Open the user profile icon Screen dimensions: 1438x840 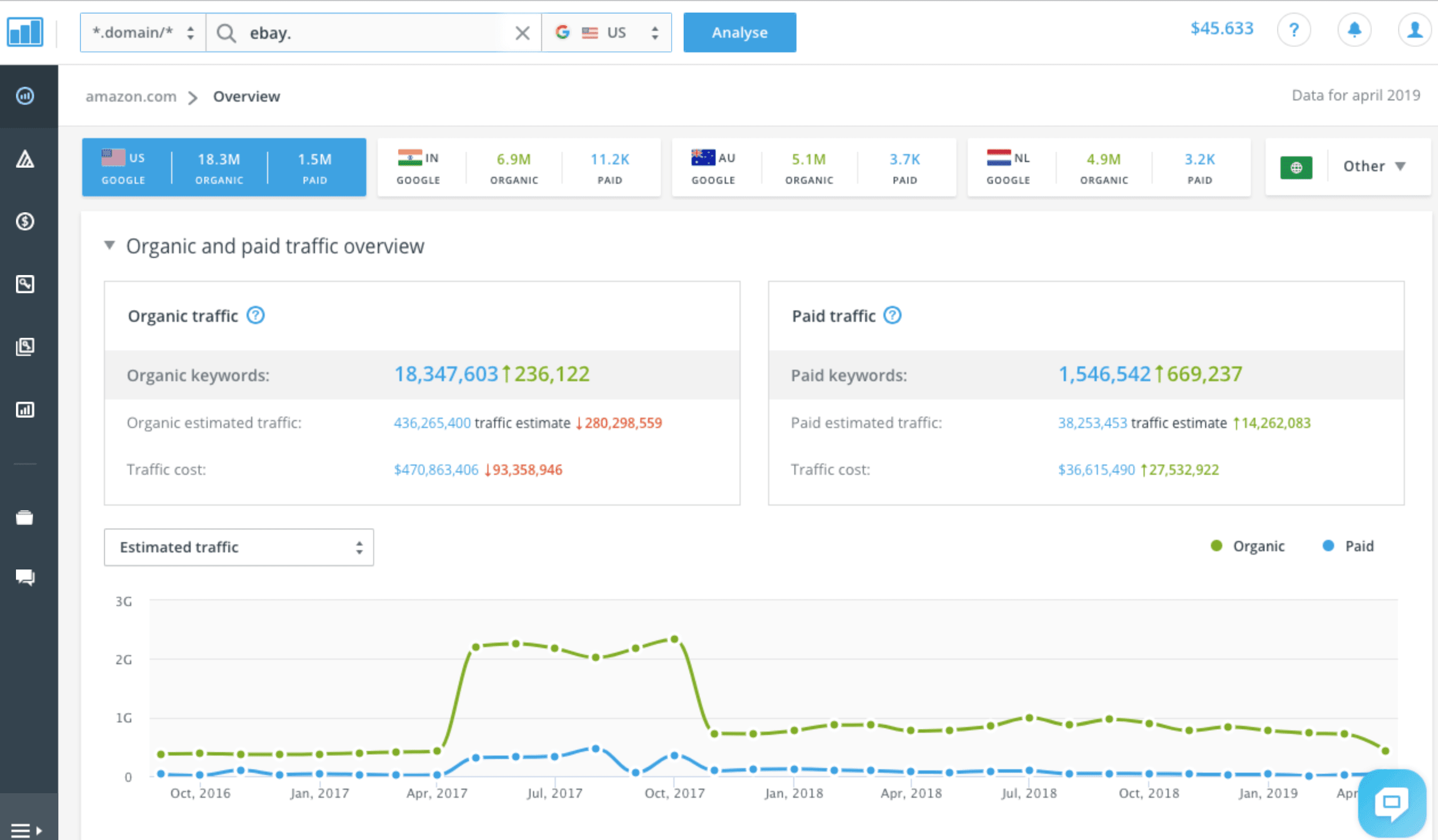pos(1415,30)
